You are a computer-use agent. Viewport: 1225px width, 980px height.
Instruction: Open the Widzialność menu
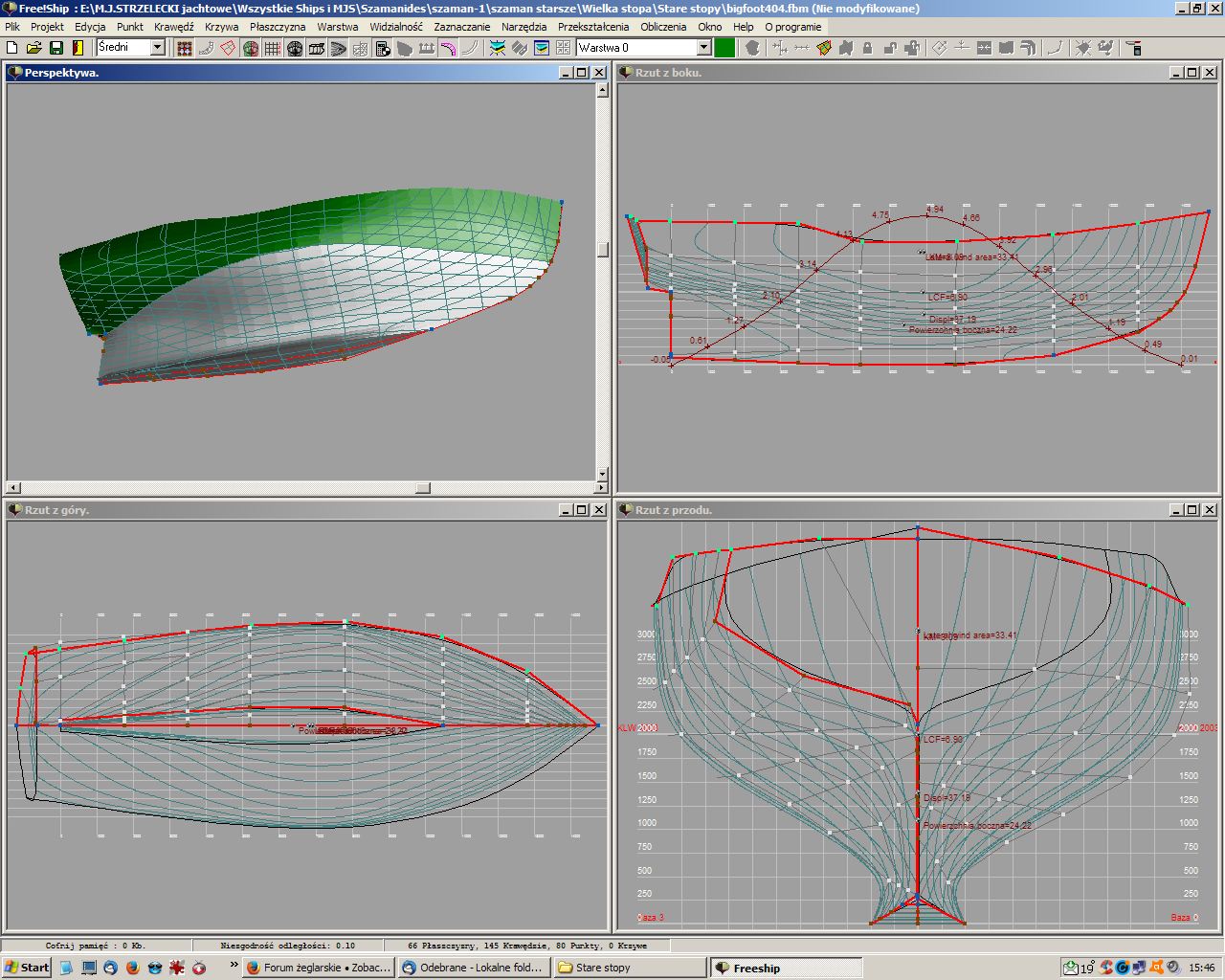tap(396, 27)
